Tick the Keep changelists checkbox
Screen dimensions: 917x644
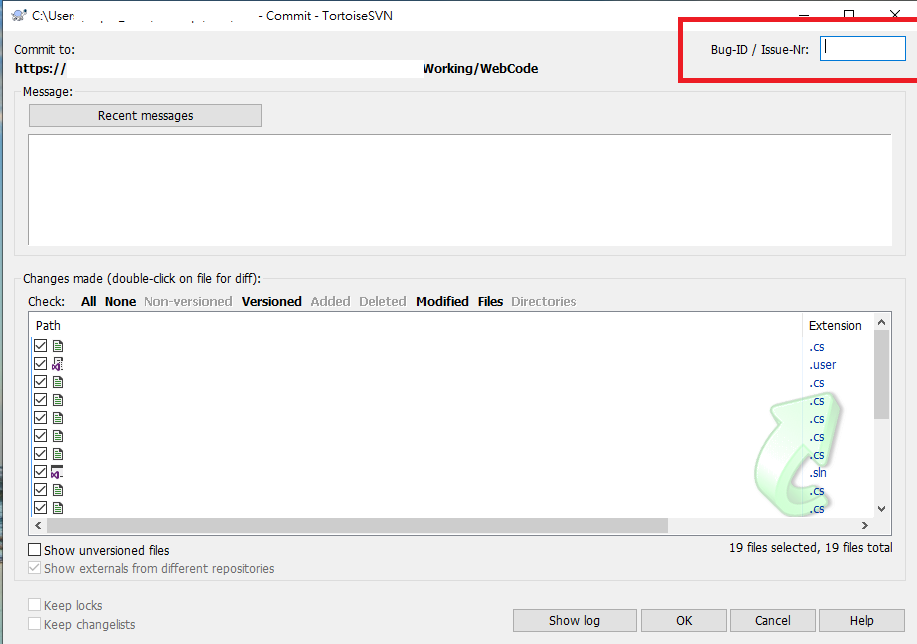click(x=35, y=624)
